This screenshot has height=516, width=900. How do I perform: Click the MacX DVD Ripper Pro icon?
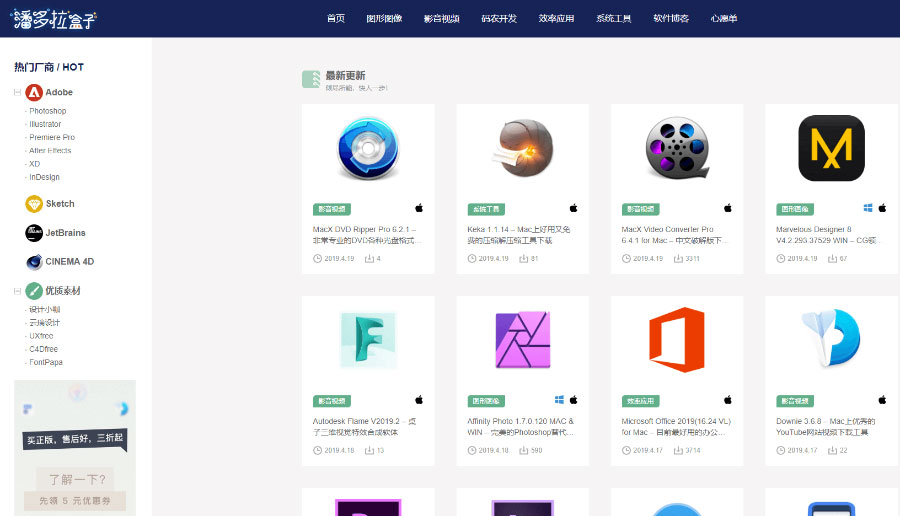(x=368, y=149)
